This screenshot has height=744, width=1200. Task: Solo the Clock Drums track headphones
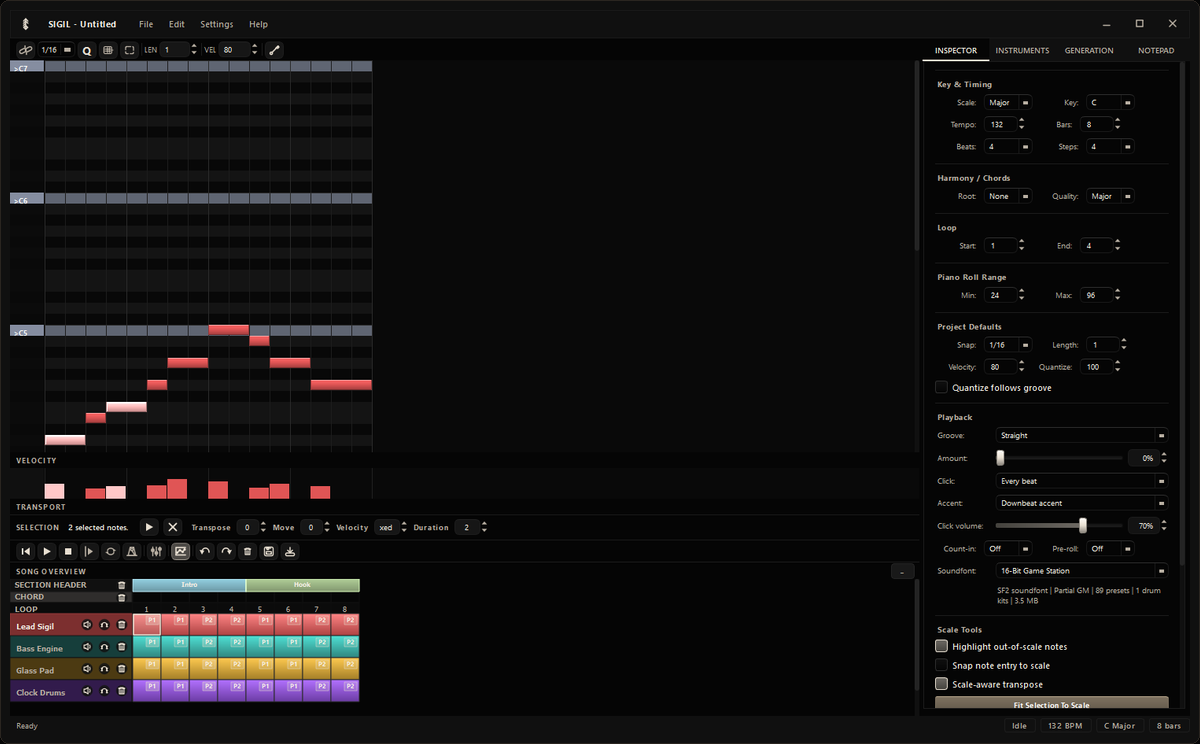104,691
